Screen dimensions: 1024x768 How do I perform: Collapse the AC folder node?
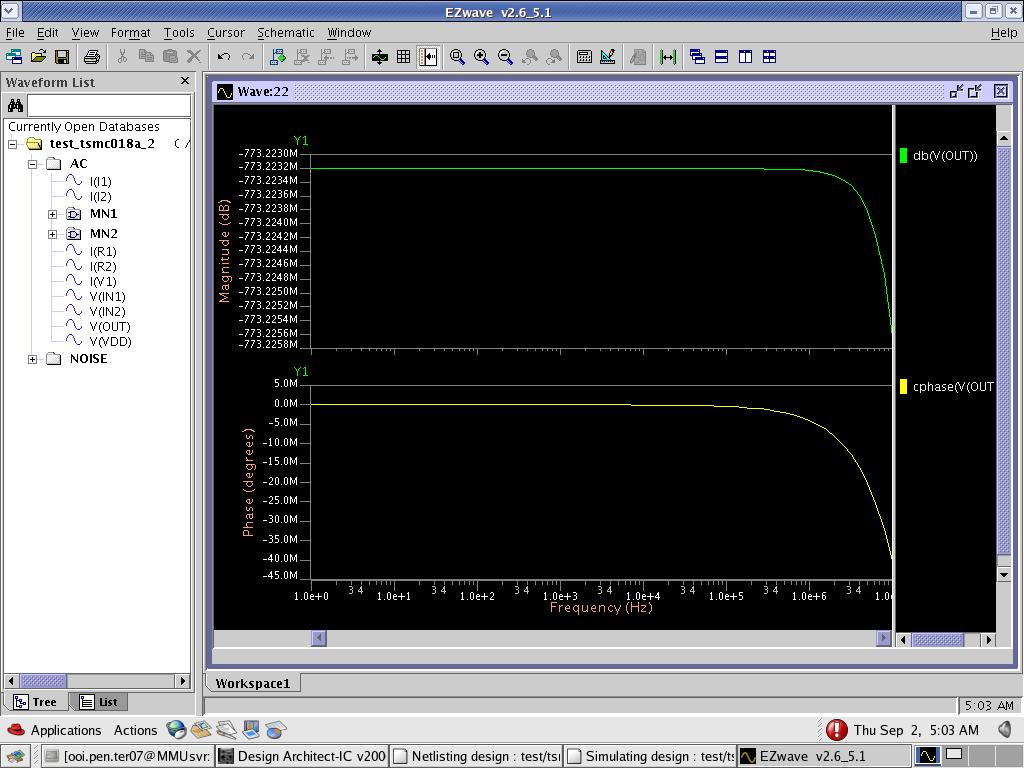click(33, 164)
